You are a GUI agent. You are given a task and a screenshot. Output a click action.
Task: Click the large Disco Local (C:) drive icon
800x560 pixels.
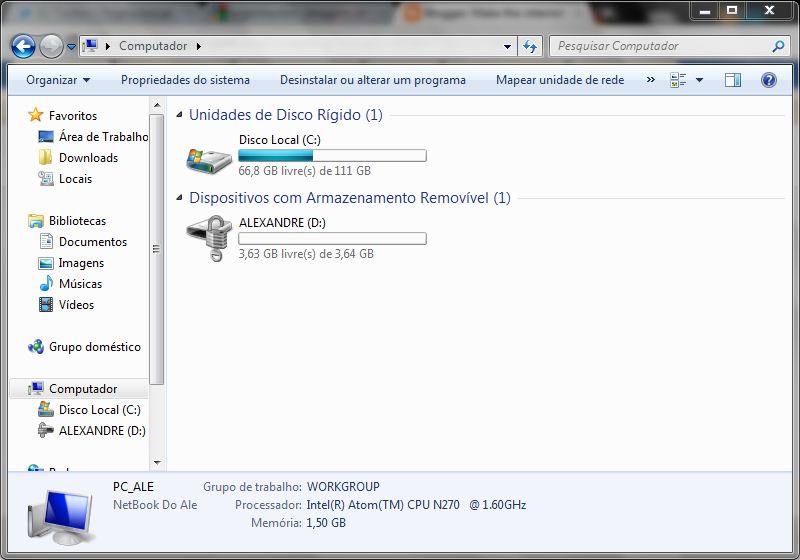pyautogui.click(x=209, y=160)
